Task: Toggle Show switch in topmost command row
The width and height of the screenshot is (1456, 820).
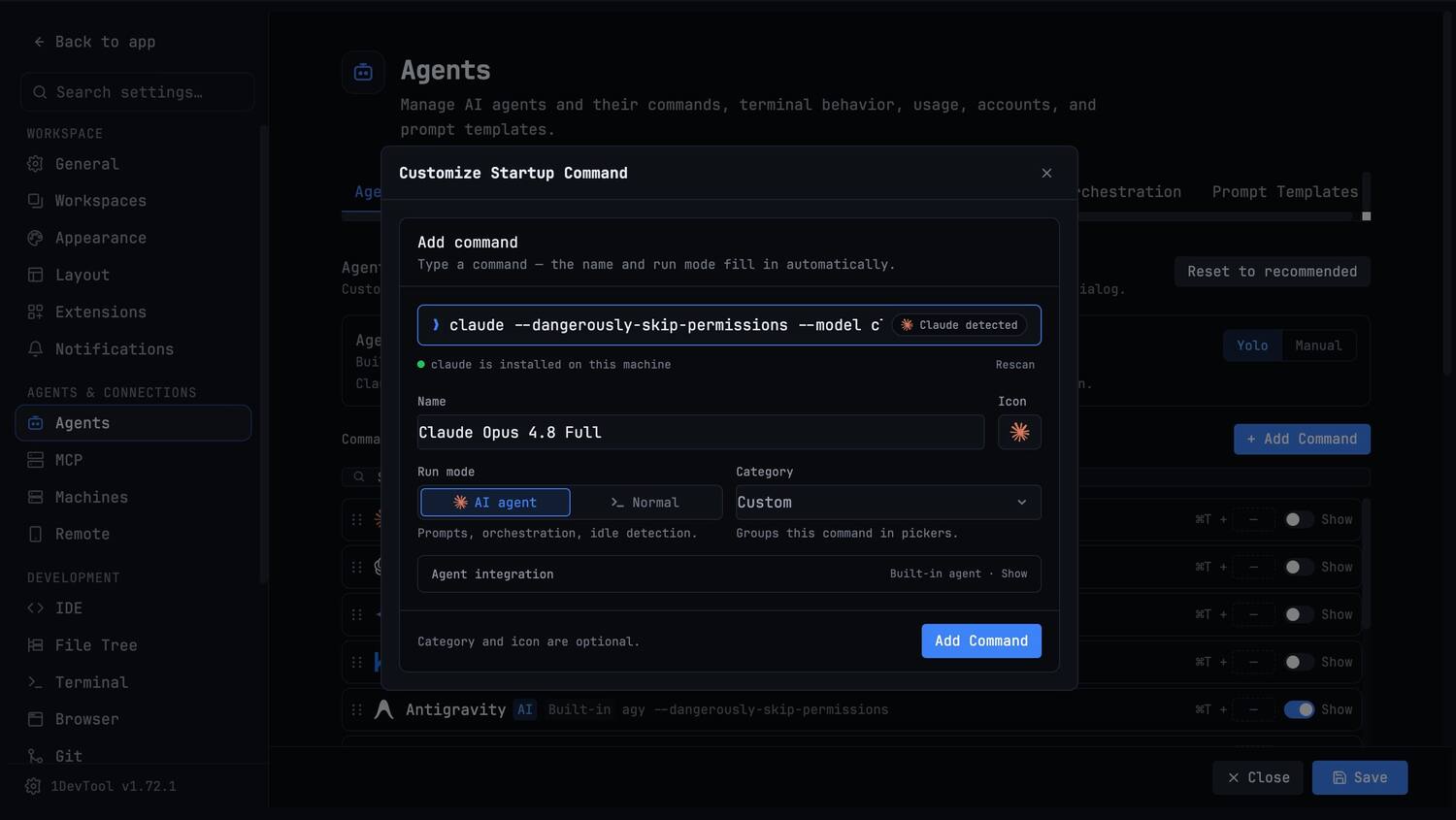Action: pos(1299,519)
